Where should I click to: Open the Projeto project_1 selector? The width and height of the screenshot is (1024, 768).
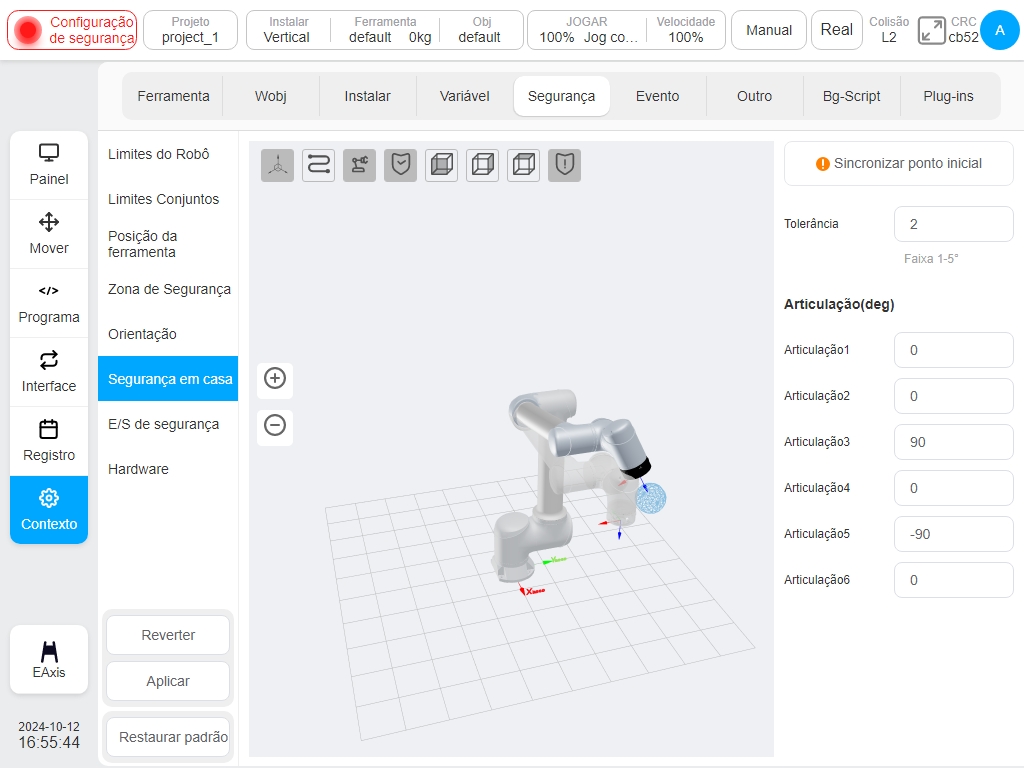(190, 30)
